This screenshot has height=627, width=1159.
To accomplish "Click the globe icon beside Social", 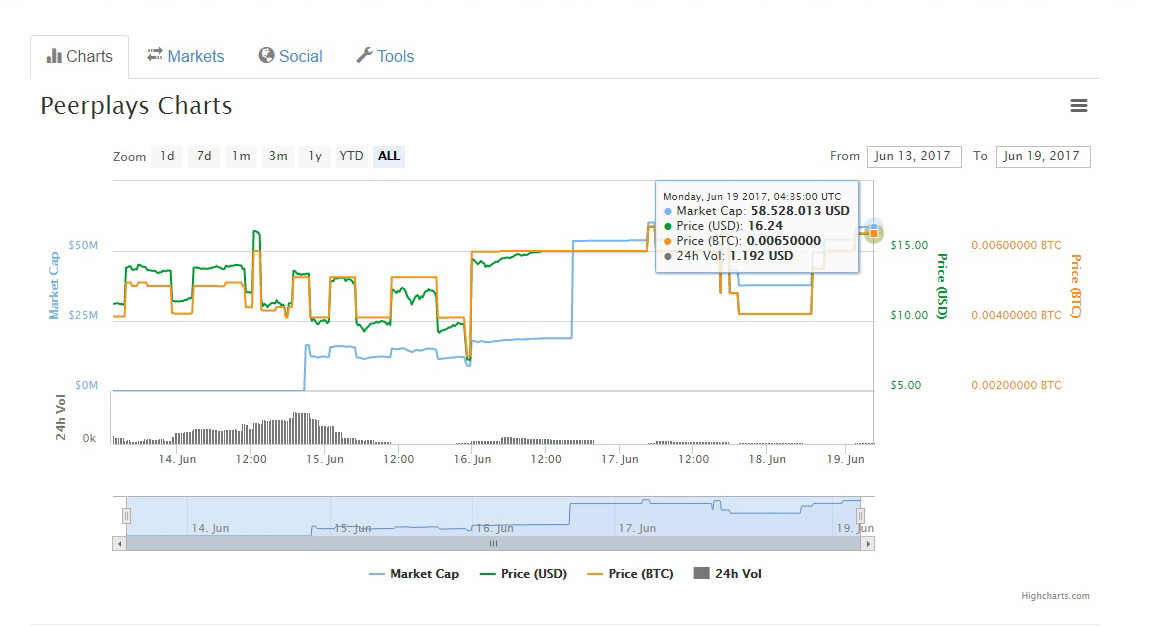I will pos(266,55).
